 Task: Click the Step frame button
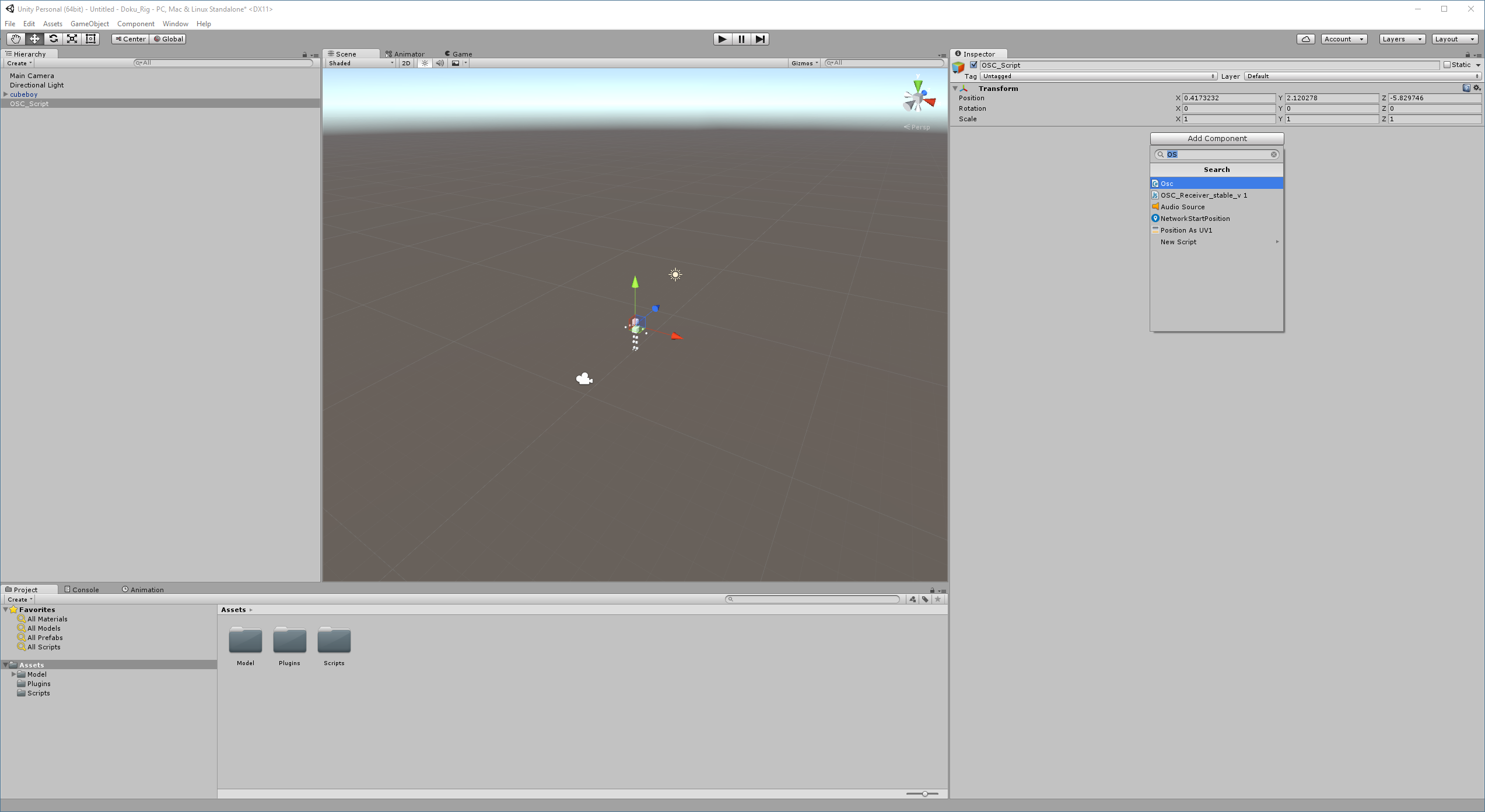click(x=760, y=39)
